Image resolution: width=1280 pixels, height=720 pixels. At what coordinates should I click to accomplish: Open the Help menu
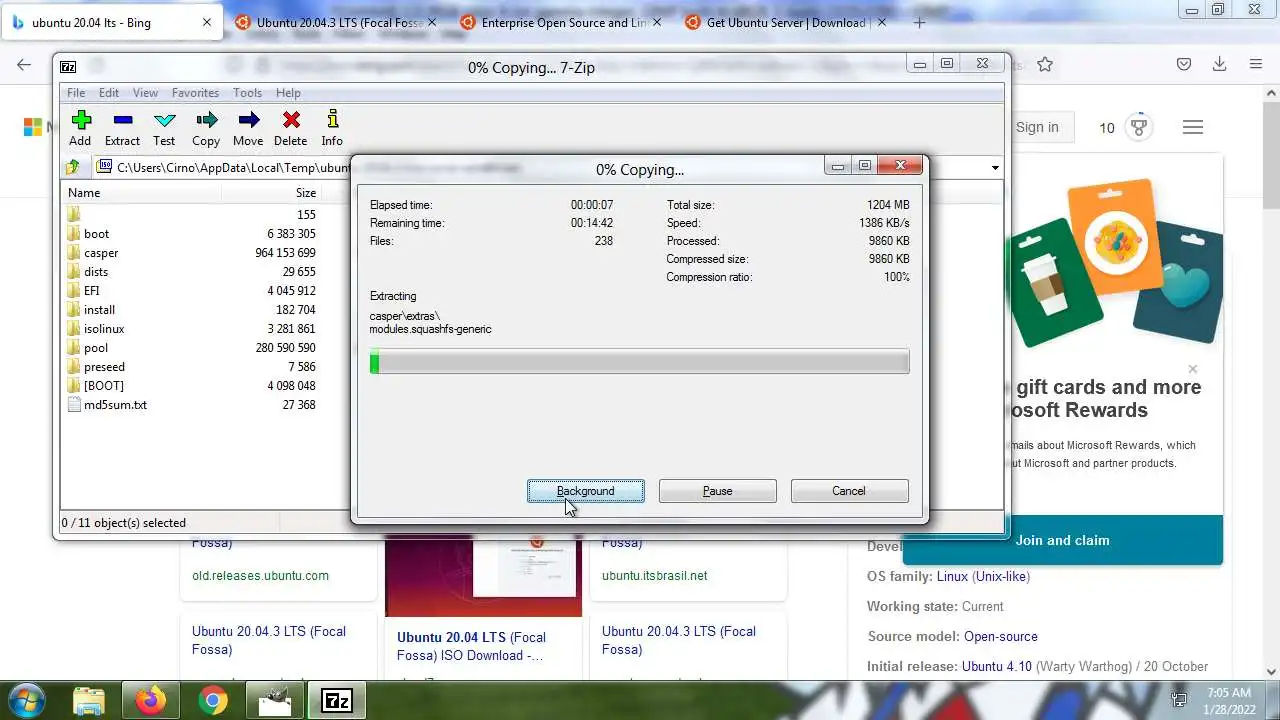(288, 92)
